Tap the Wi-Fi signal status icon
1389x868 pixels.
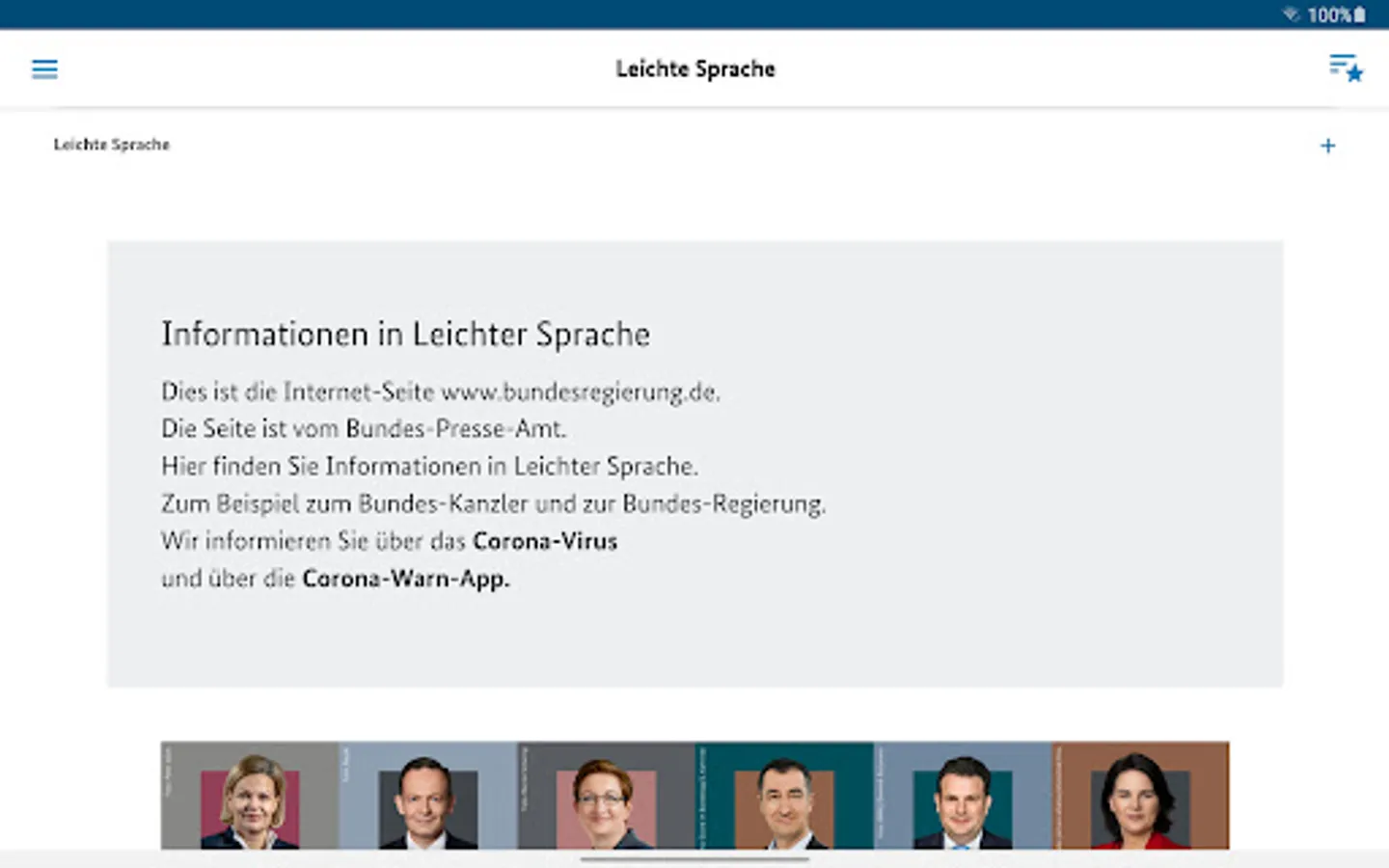pos(1291,14)
